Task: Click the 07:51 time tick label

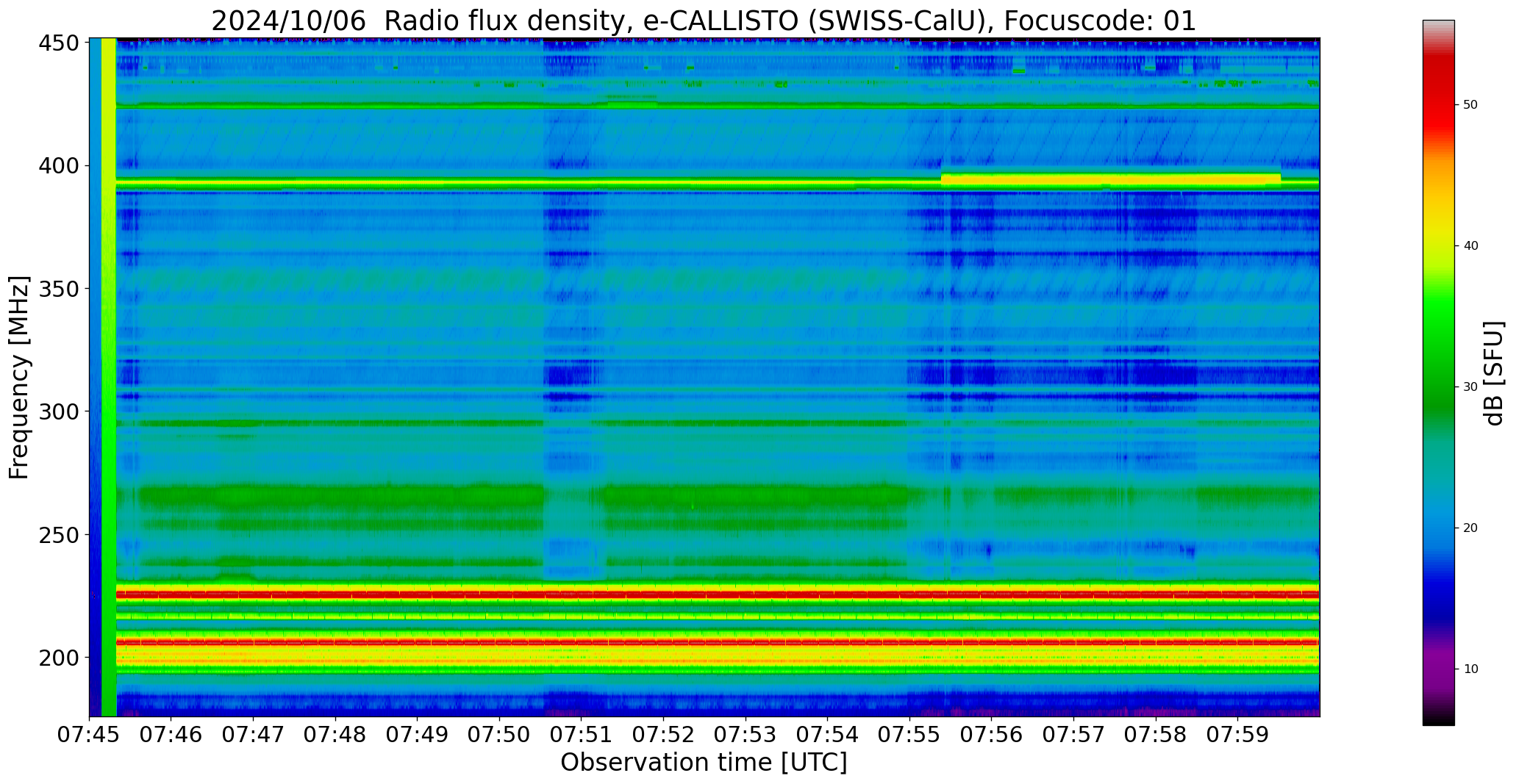Action: (x=582, y=735)
